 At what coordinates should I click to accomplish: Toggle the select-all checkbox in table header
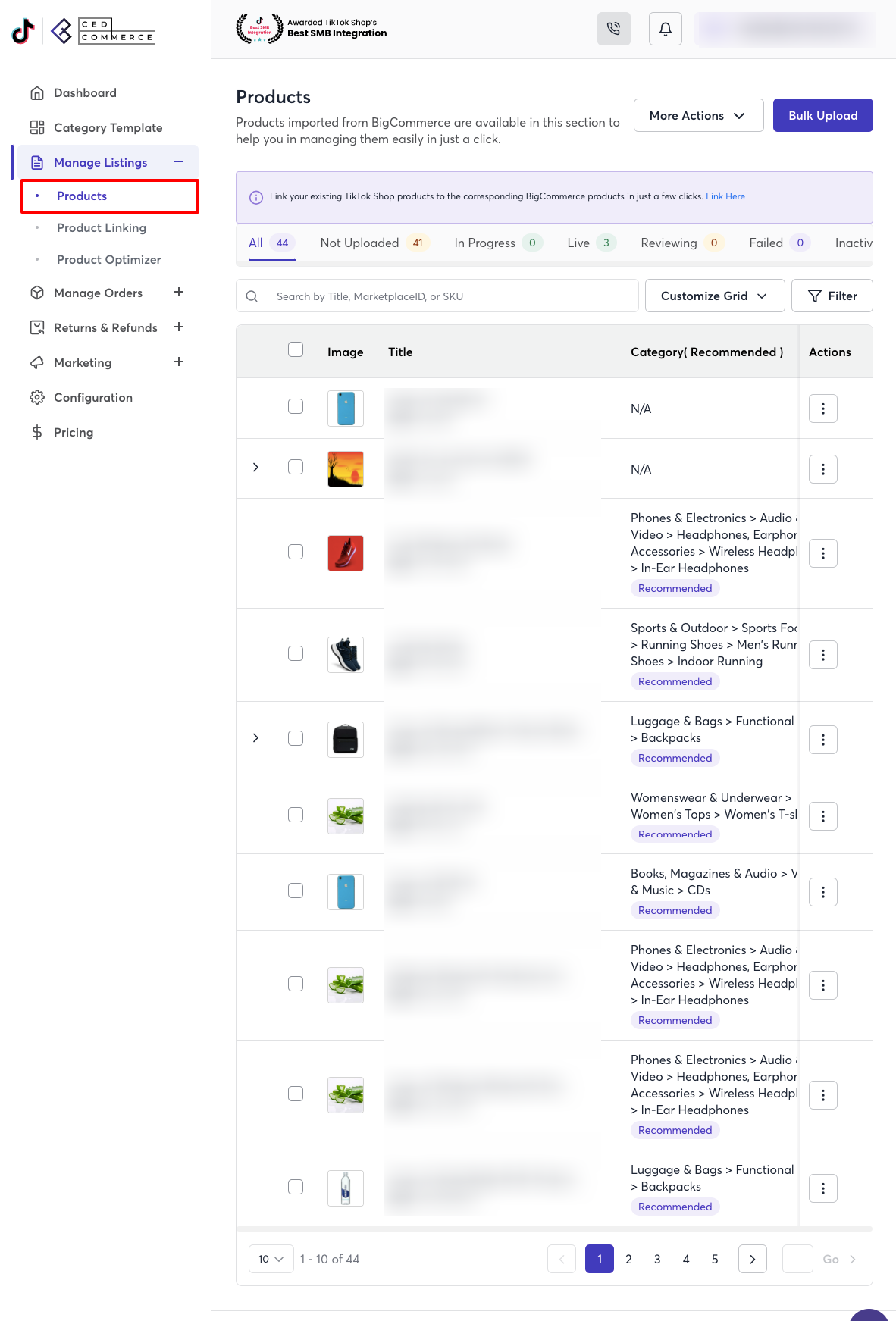pos(296,349)
